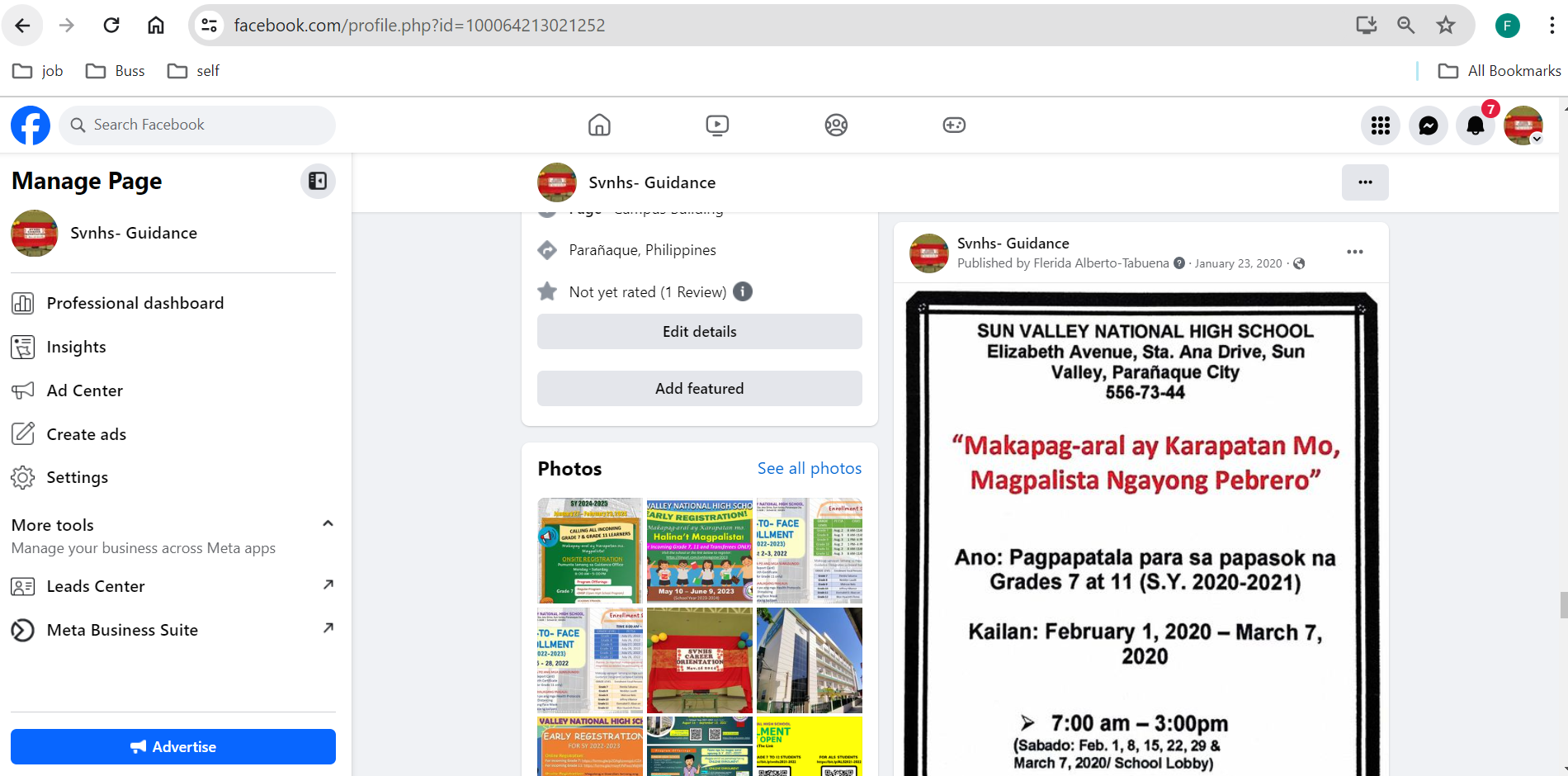Open page header three-dot options
1568x776 pixels.
pyautogui.click(x=1365, y=182)
